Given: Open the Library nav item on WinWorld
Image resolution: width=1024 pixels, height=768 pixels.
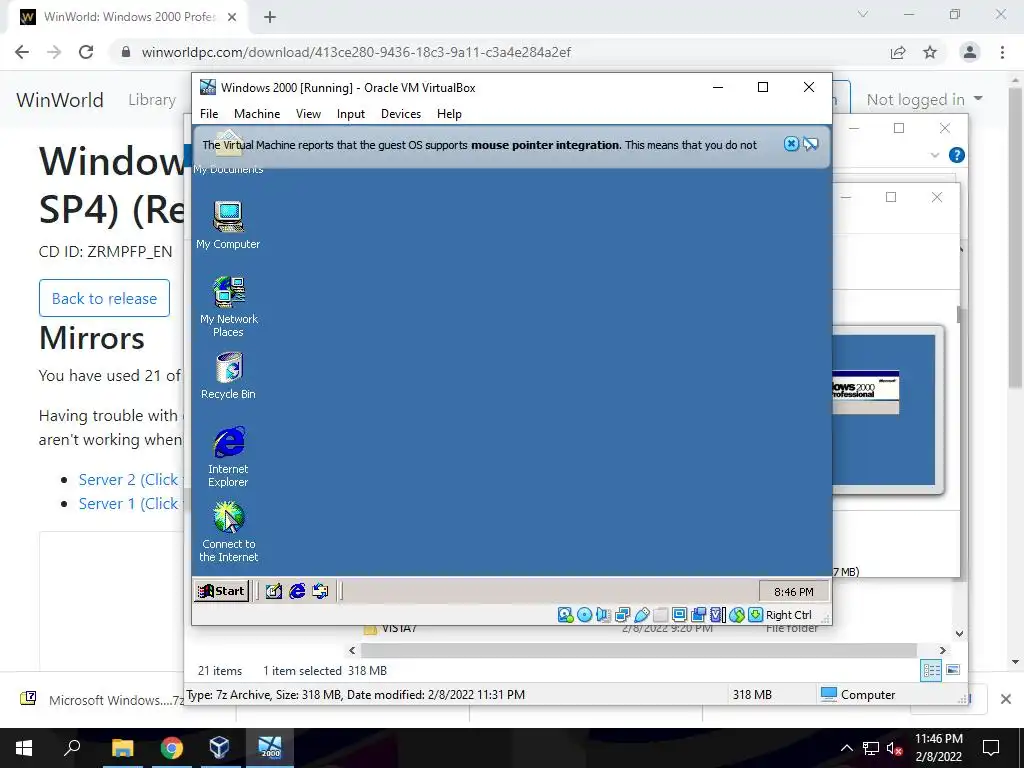Looking at the screenshot, I should coord(152,100).
